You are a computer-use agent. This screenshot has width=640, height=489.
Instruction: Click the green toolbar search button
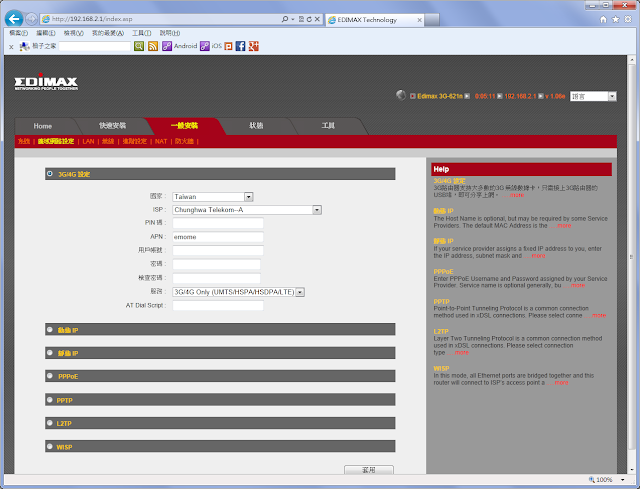click(x=139, y=46)
